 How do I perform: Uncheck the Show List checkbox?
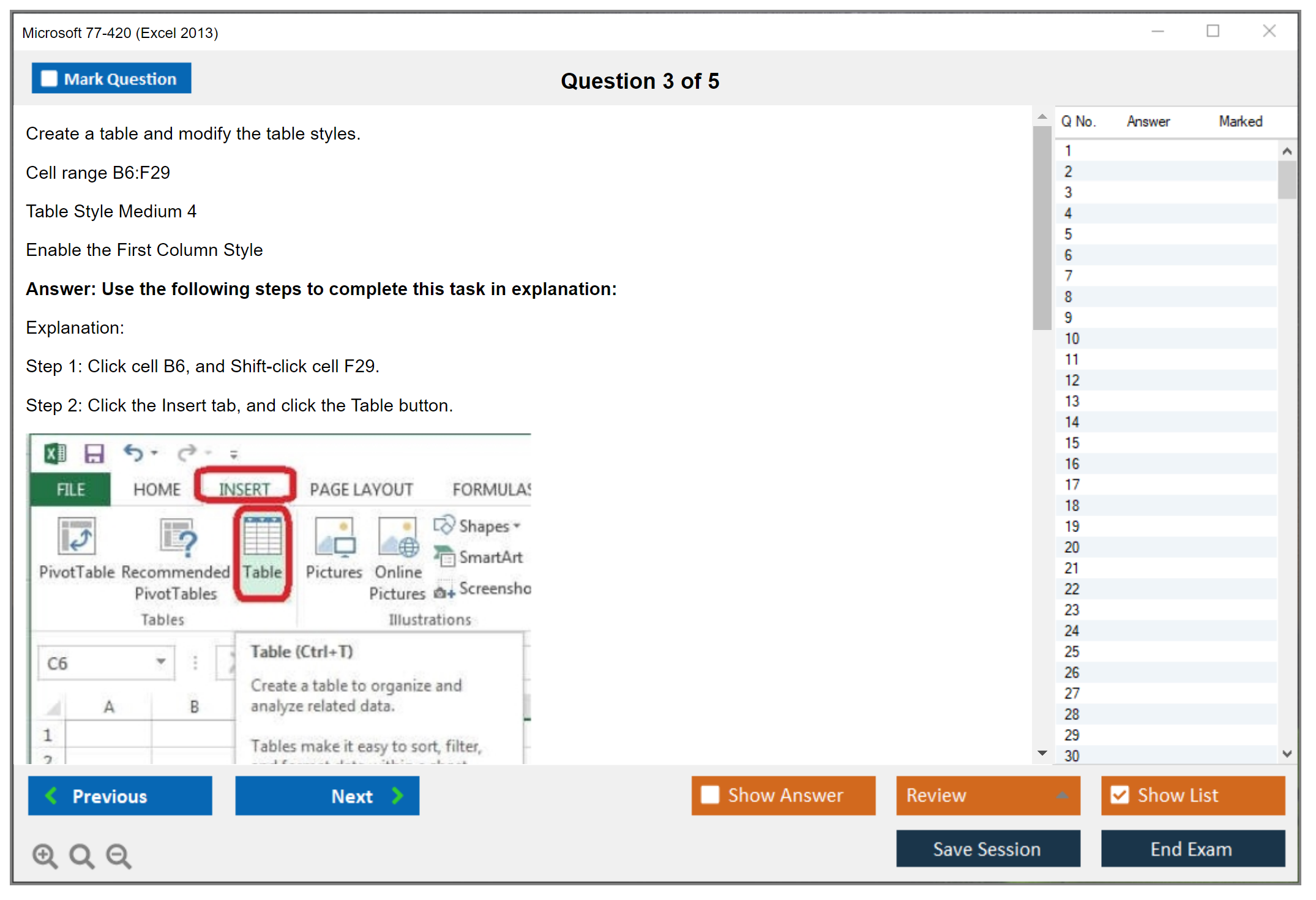pyautogui.click(x=1120, y=795)
